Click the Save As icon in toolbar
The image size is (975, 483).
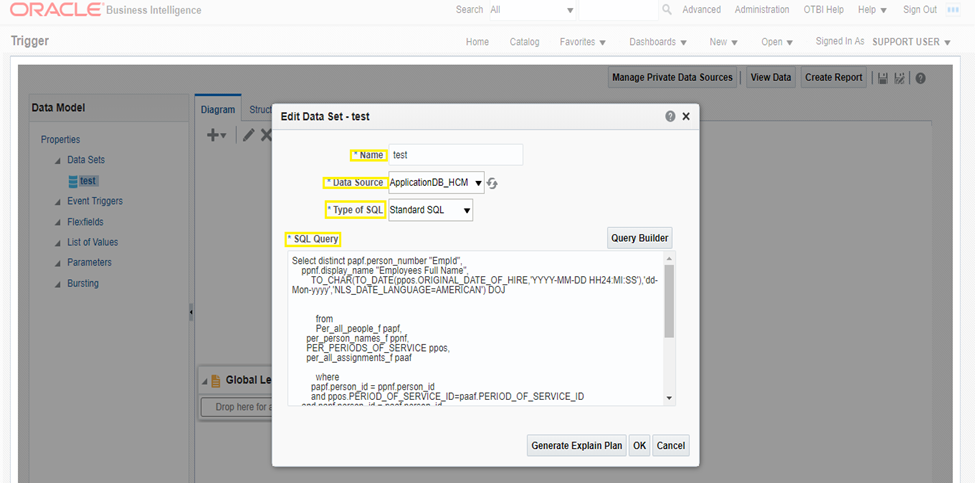click(x=900, y=78)
